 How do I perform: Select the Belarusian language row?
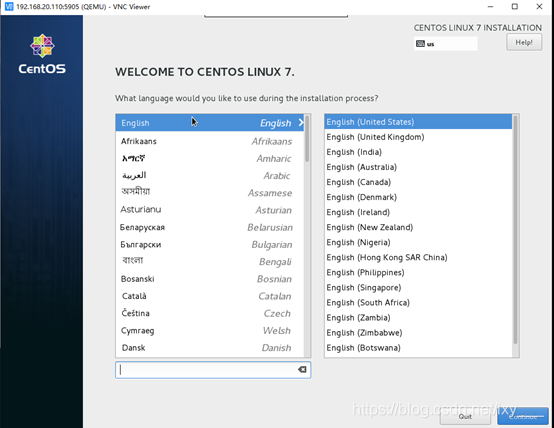[210, 227]
